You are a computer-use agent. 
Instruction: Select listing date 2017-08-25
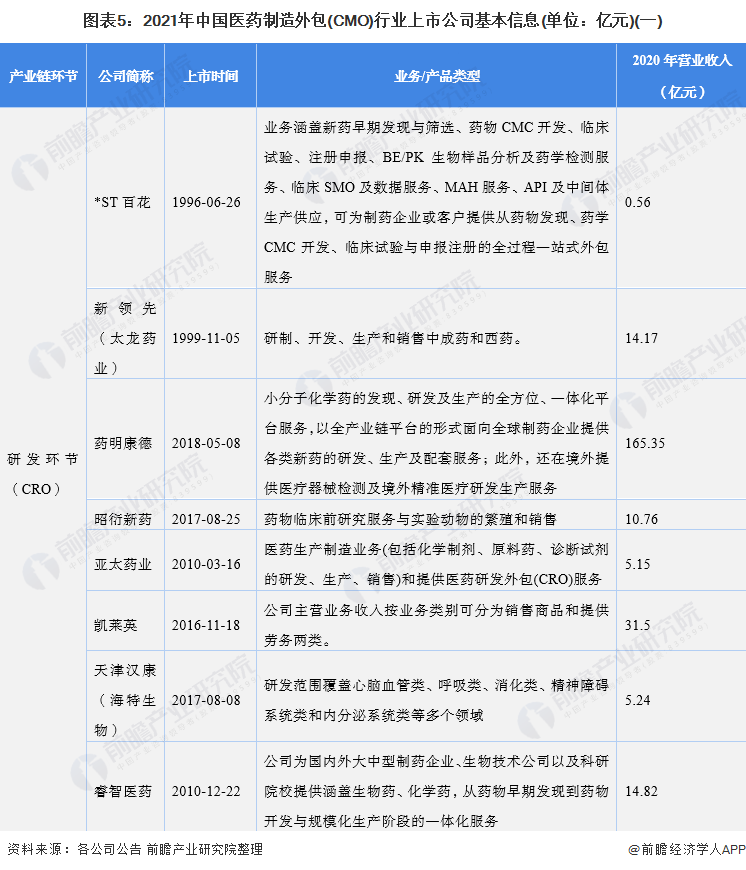pos(206,519)
